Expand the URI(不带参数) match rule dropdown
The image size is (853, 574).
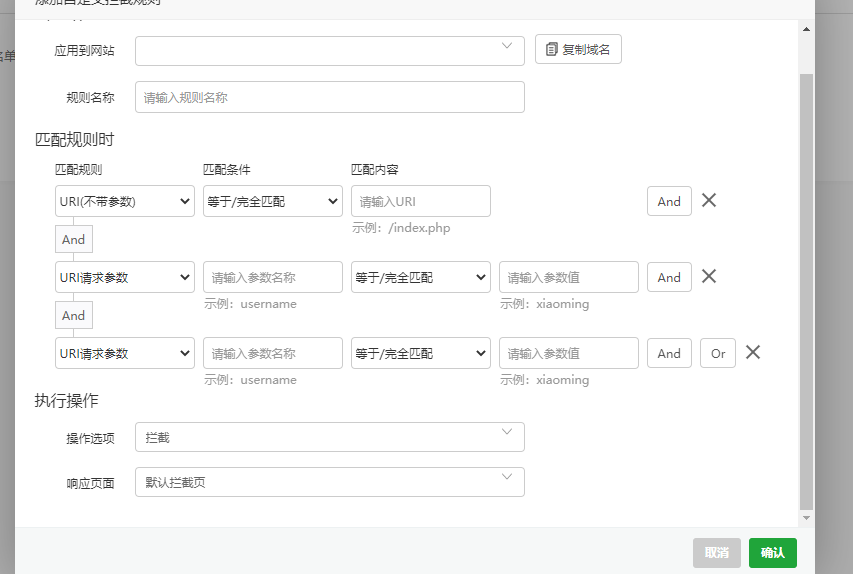coord(125,201)
